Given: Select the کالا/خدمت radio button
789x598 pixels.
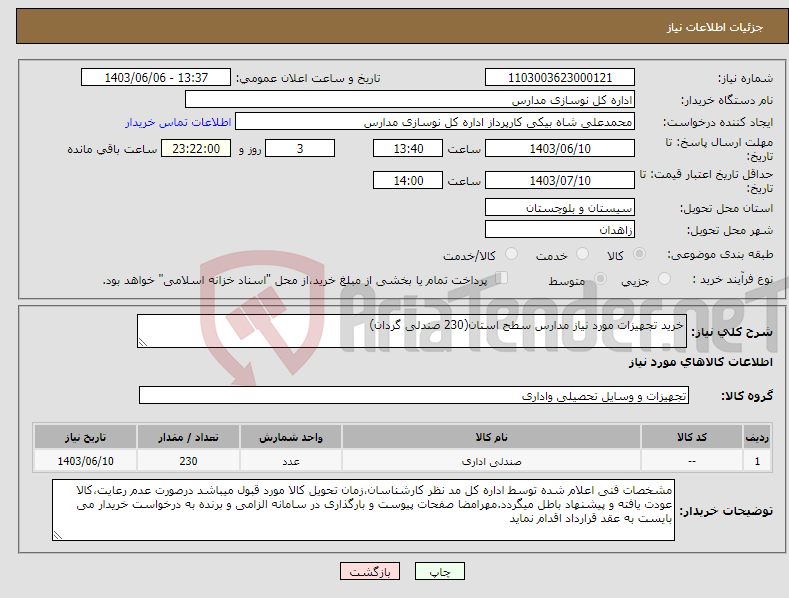Looking at the screenshot, I should (511, 254).
